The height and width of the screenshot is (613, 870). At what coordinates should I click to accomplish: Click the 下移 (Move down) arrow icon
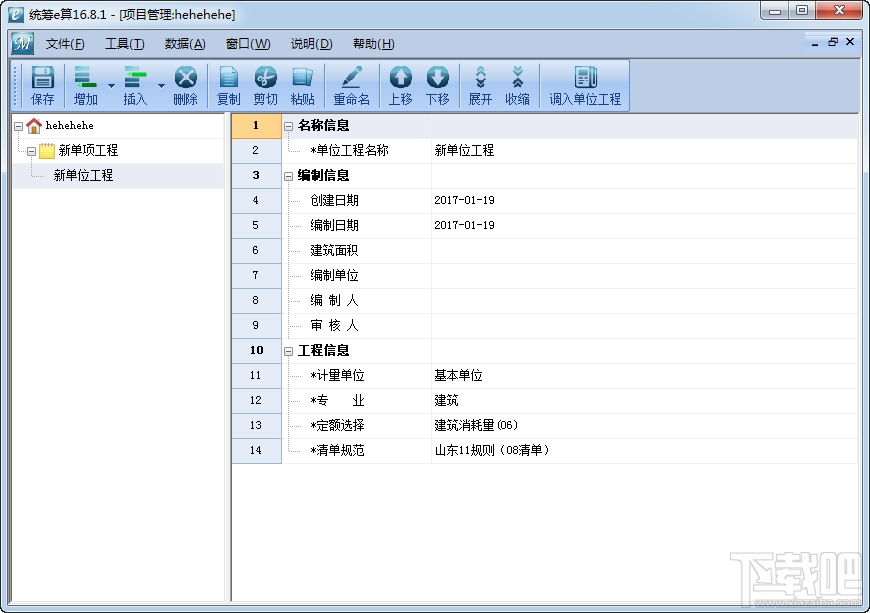click(438, 78)
